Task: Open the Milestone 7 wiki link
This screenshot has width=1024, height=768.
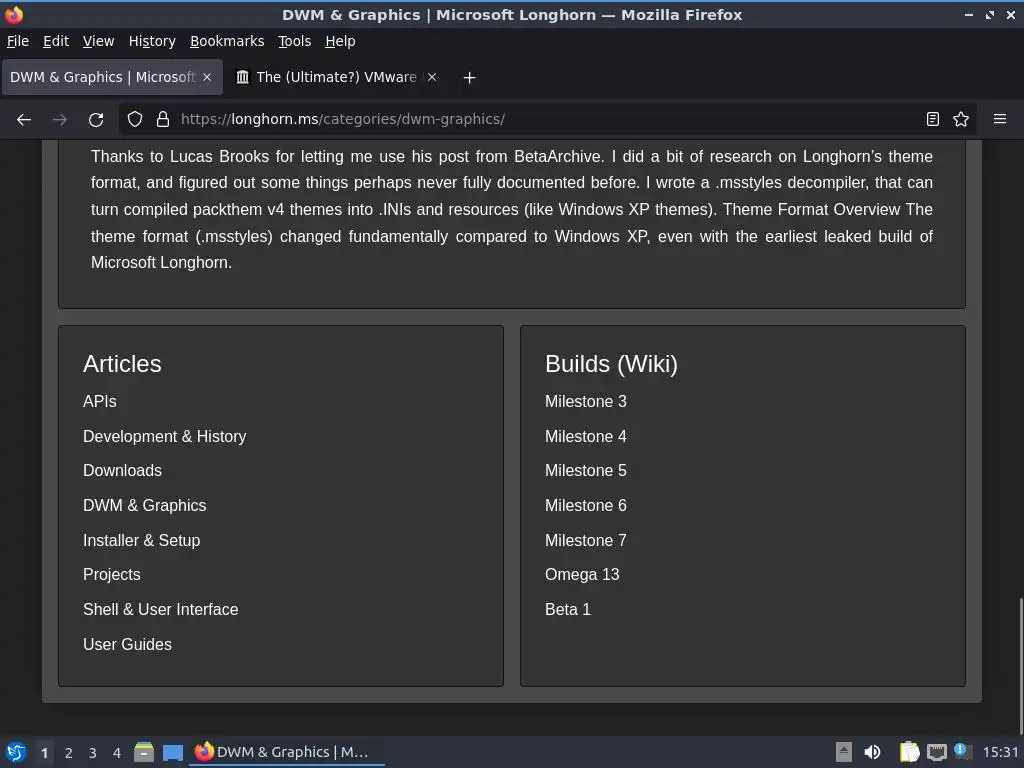Action: pyautogui.click(x=586, y=541)
